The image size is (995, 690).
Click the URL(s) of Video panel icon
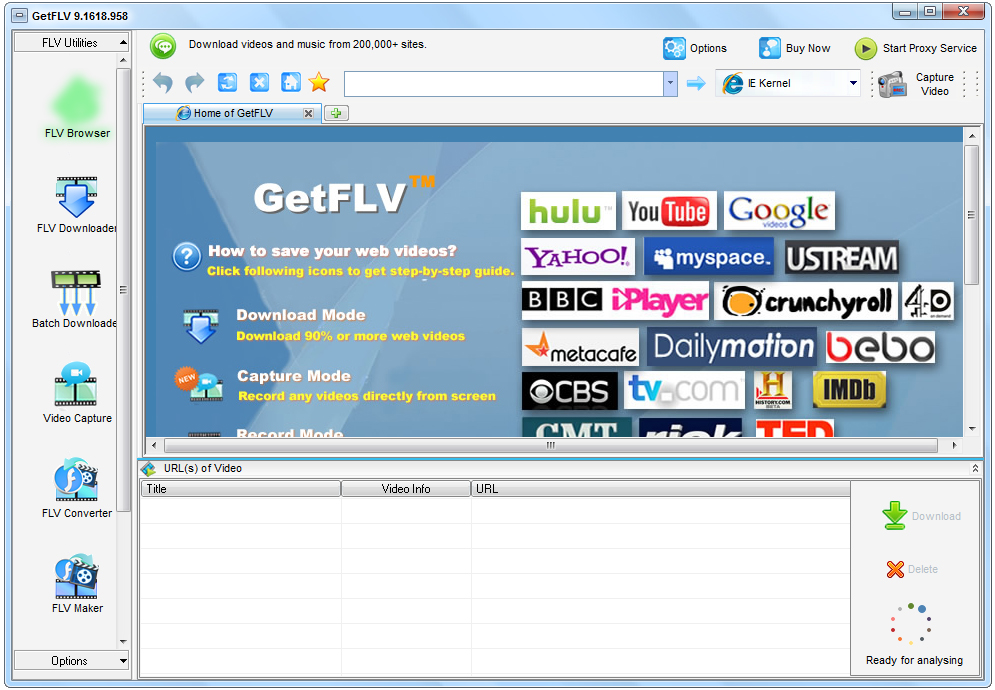tap(148, 468)
